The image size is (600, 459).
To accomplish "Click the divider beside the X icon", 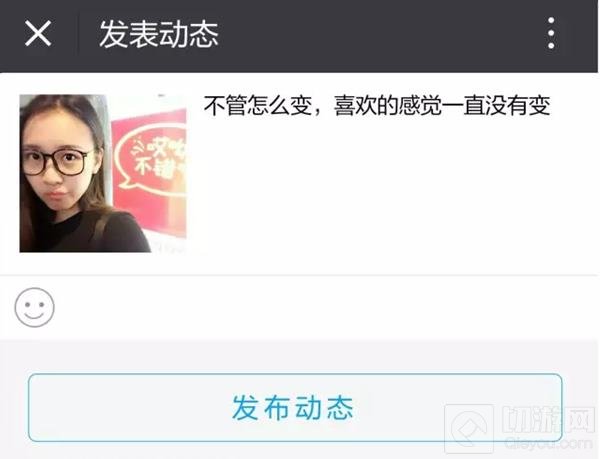I will pyautogui.click(x=78, y=34).
